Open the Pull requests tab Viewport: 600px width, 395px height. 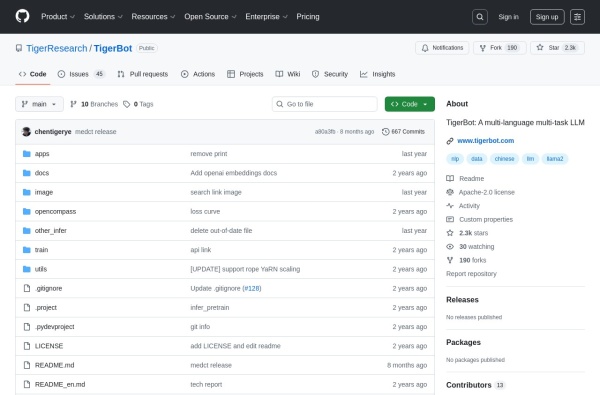click(143, 74)
